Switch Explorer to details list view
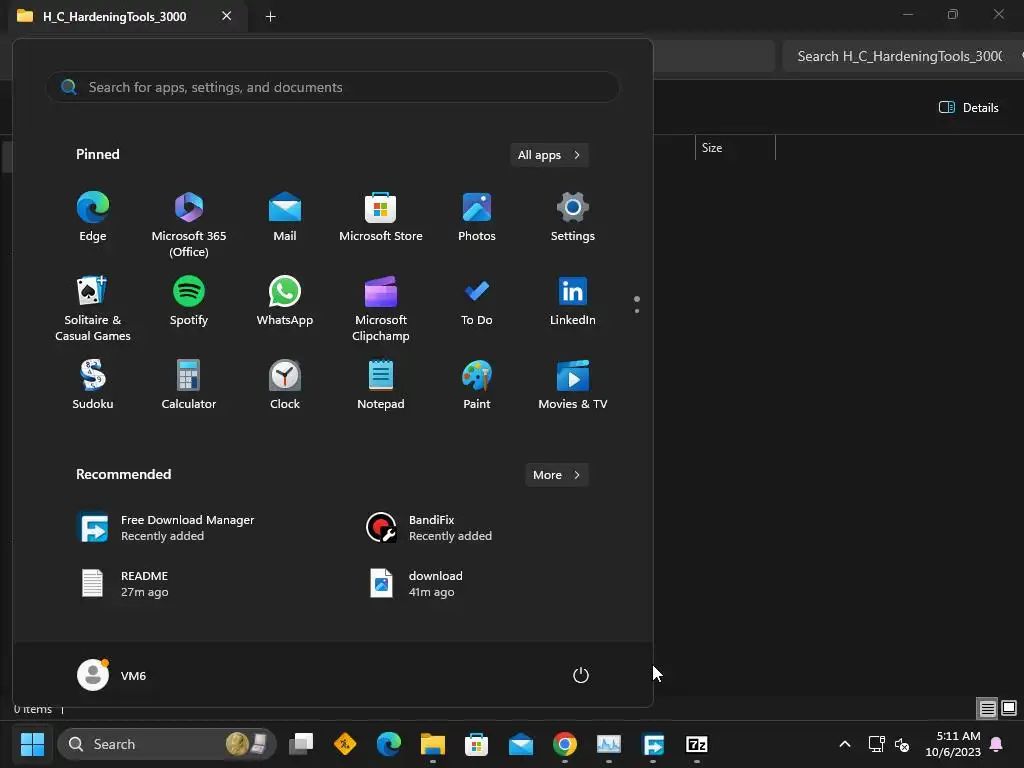The image size is (1024, 768). [x=987, y=708]
